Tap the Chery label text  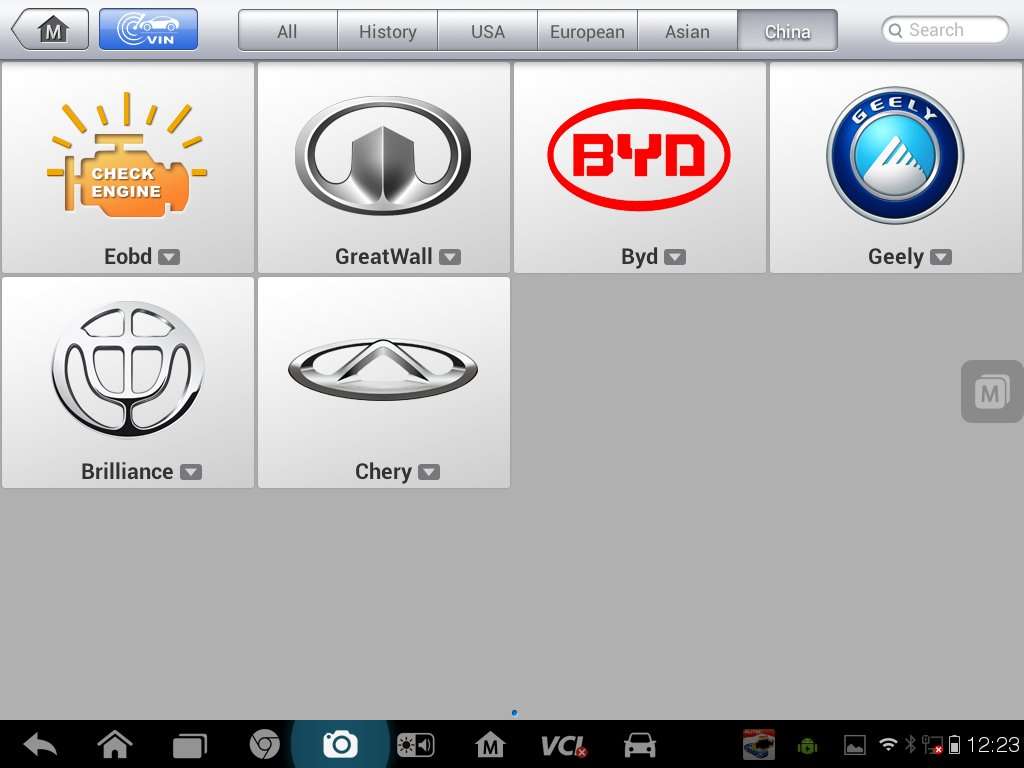pos(383,472)
